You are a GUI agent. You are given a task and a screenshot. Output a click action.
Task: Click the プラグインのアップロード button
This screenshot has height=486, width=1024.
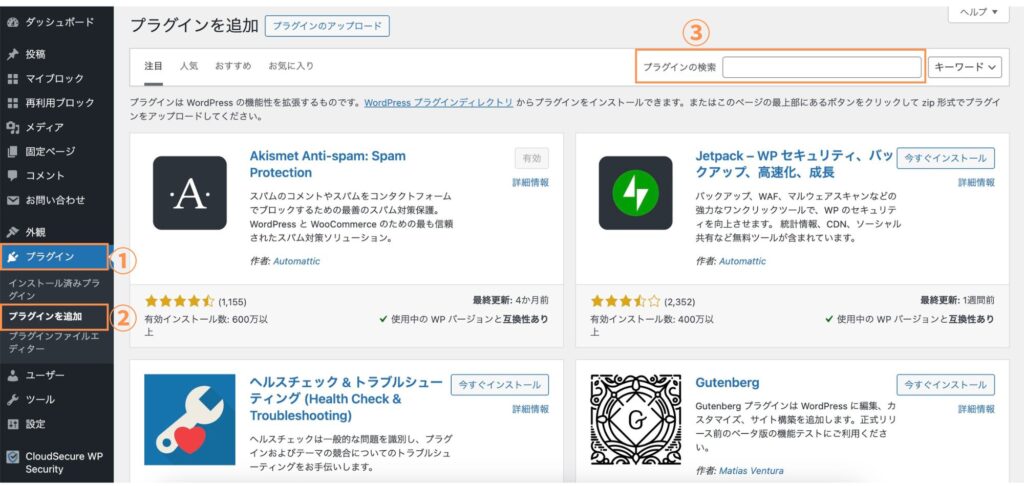(327, 26)
